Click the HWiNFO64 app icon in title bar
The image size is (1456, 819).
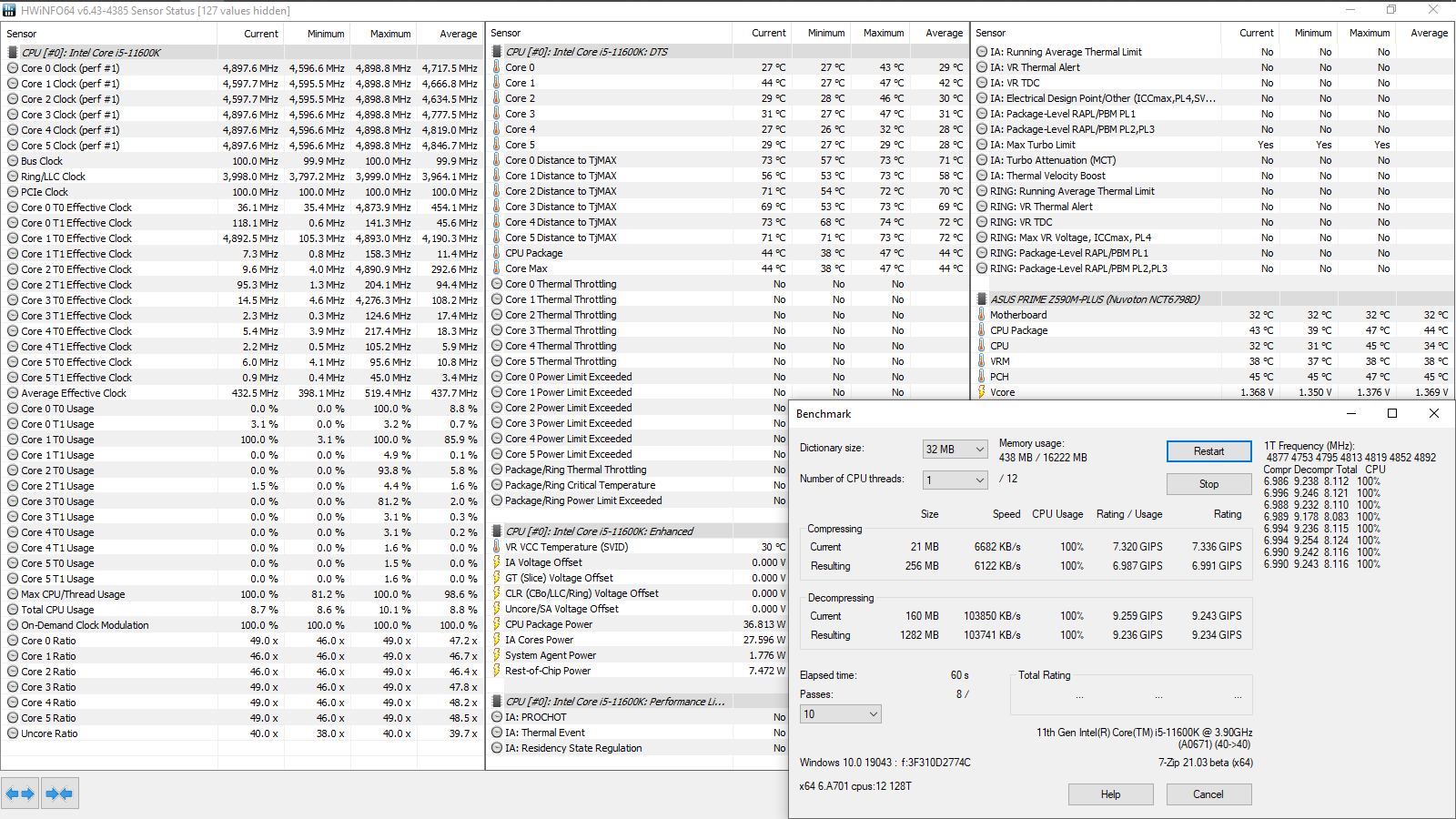pos(10,10)
